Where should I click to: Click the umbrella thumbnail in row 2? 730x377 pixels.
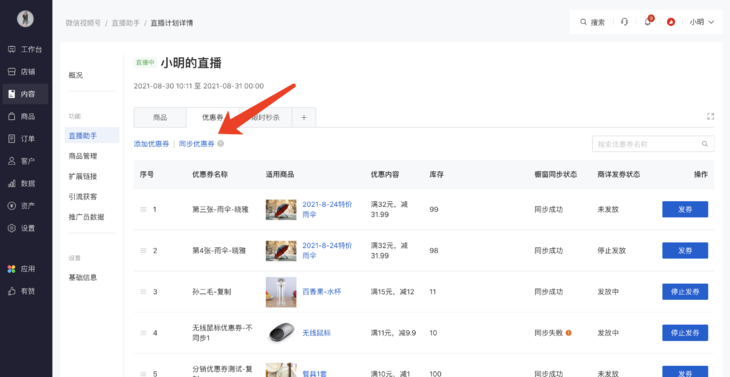pyautogui.click(x=281, y=250)
